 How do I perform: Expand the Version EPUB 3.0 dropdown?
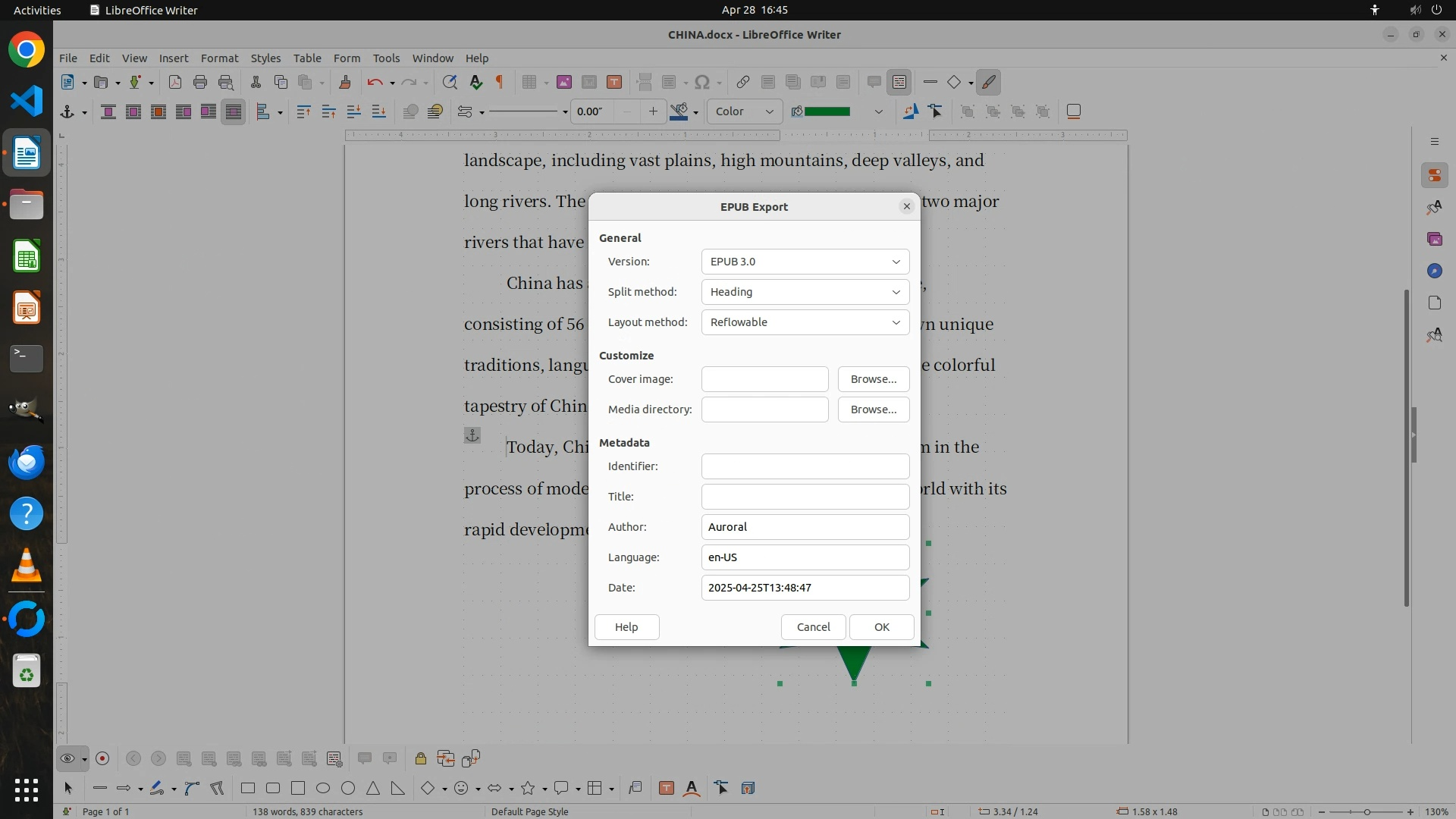pos(805,262)
